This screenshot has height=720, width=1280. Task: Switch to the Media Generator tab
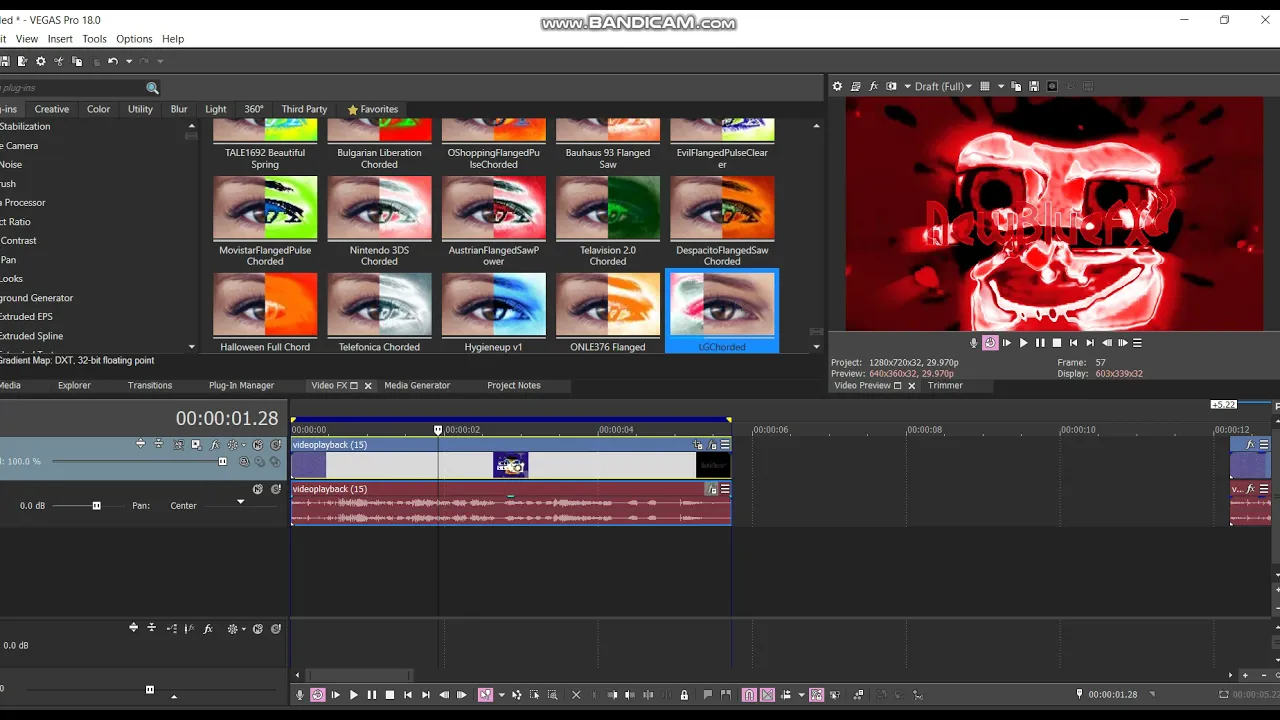[x=417, y=386]
